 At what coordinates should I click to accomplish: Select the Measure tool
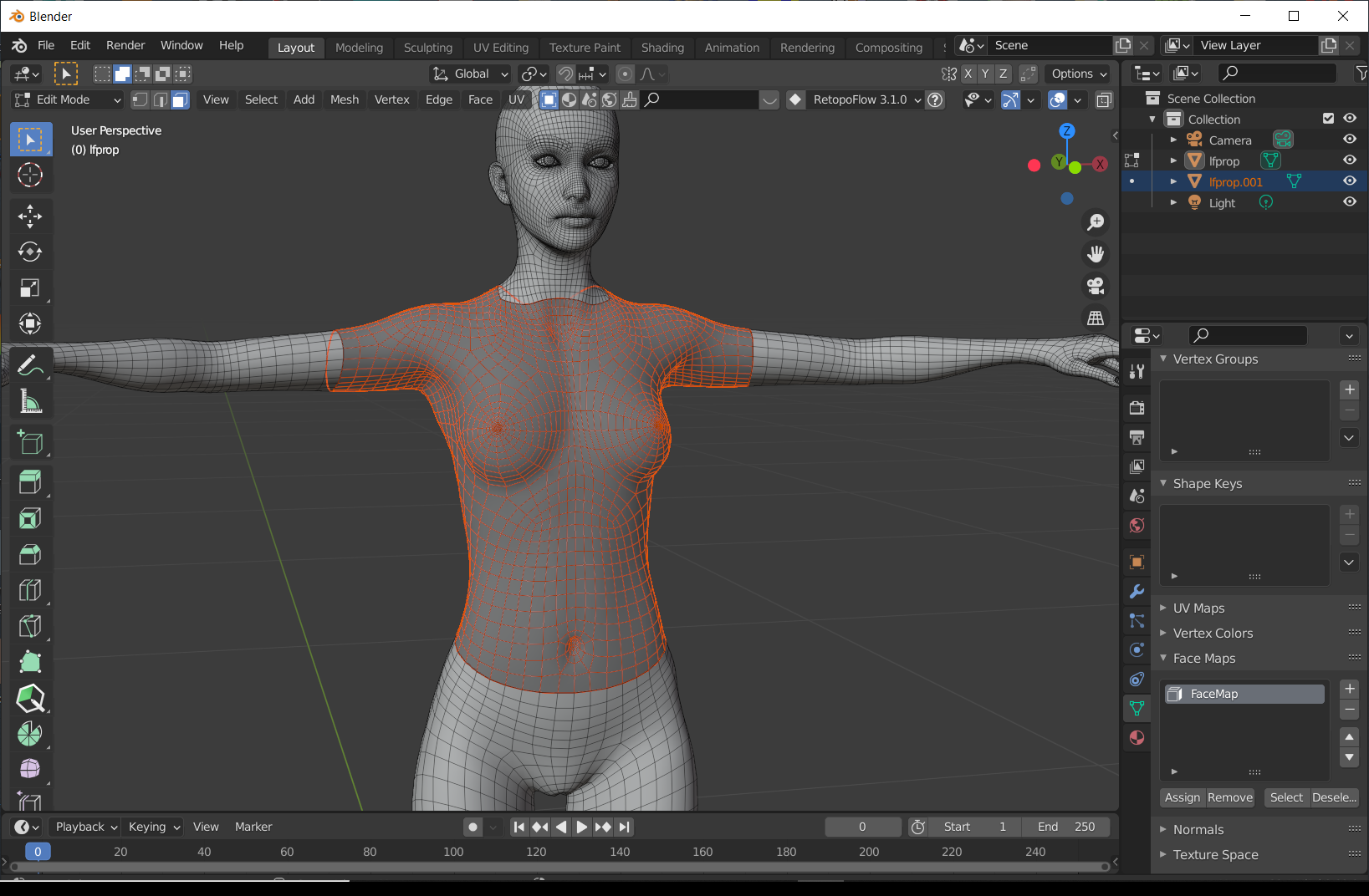[x=30, y=402]
